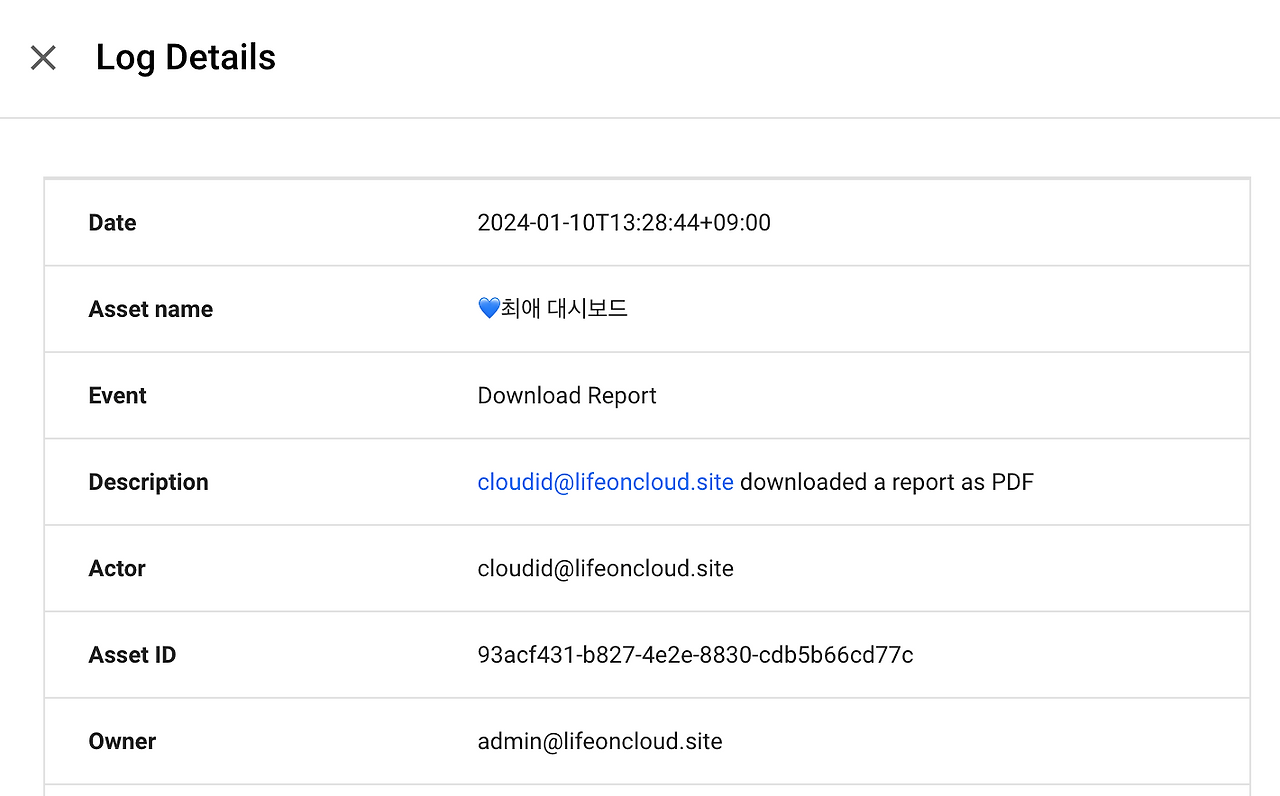Click the Asset ID value starting 93acf431
Viewport: 1280px width, 796px height.
point(695,655)
